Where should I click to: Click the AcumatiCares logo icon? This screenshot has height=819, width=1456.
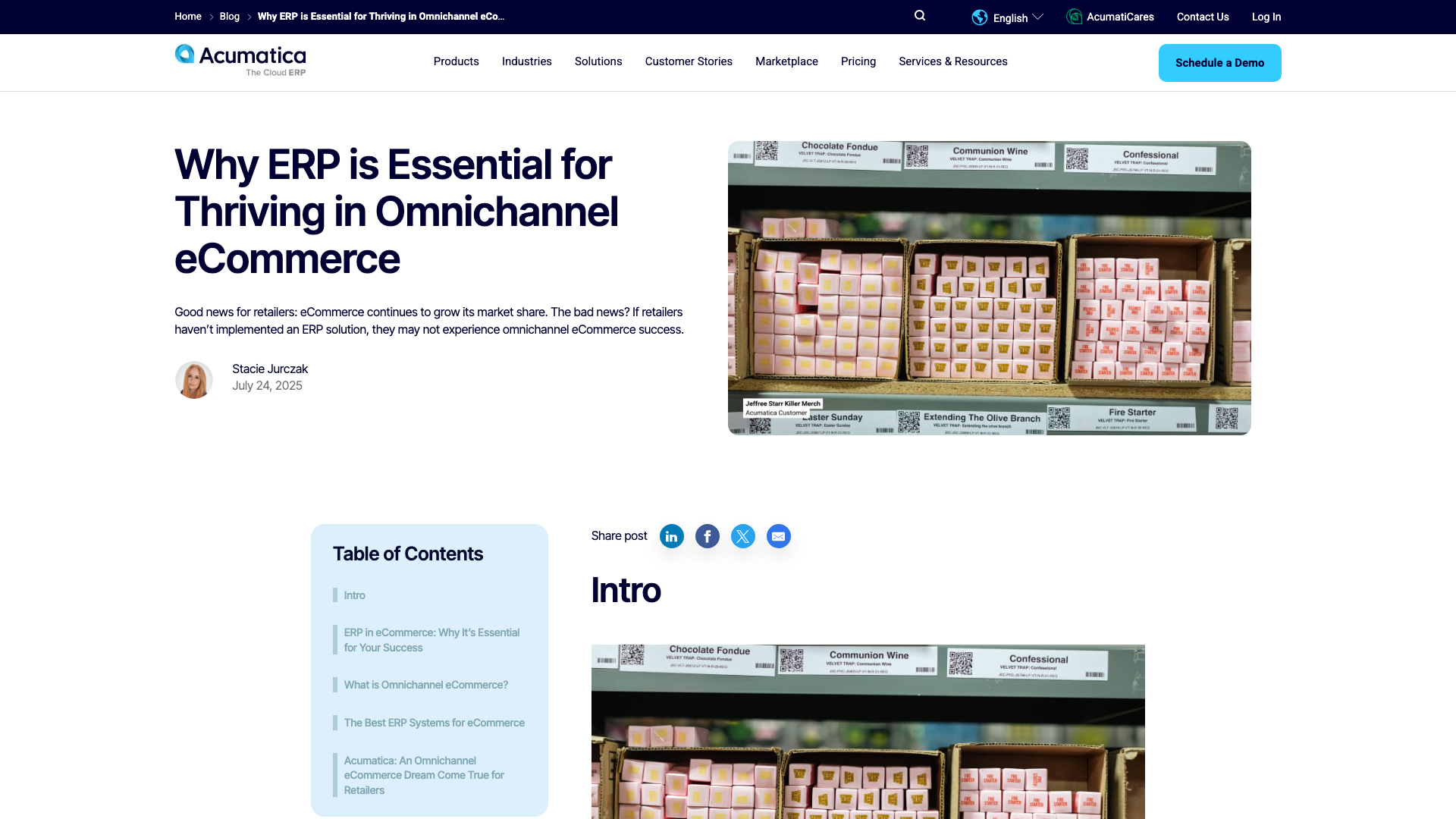[1074, 17]
